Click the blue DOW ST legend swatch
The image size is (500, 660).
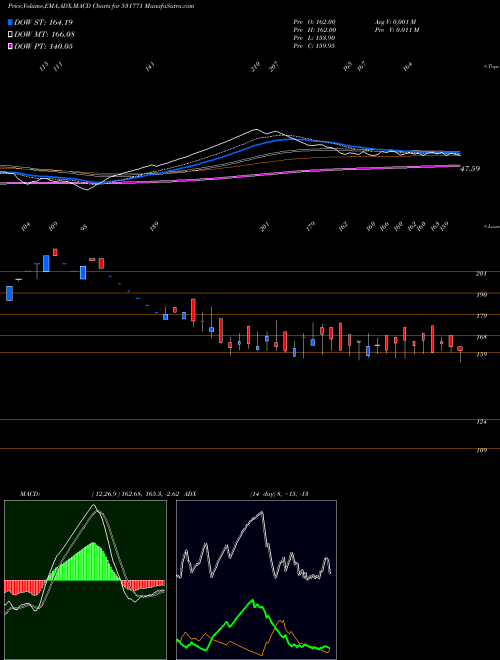pos(10,22)
